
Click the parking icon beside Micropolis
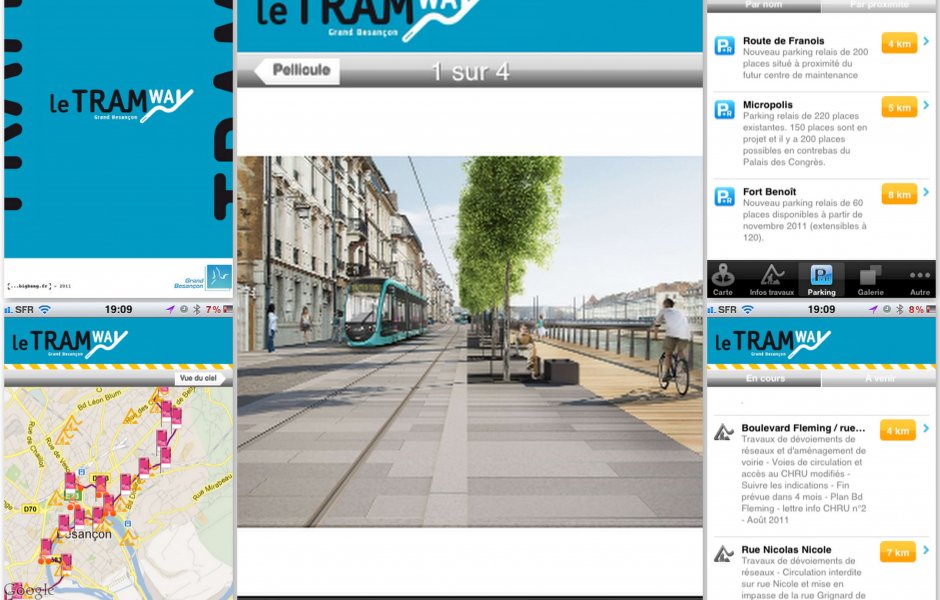(x=724, y=110)
